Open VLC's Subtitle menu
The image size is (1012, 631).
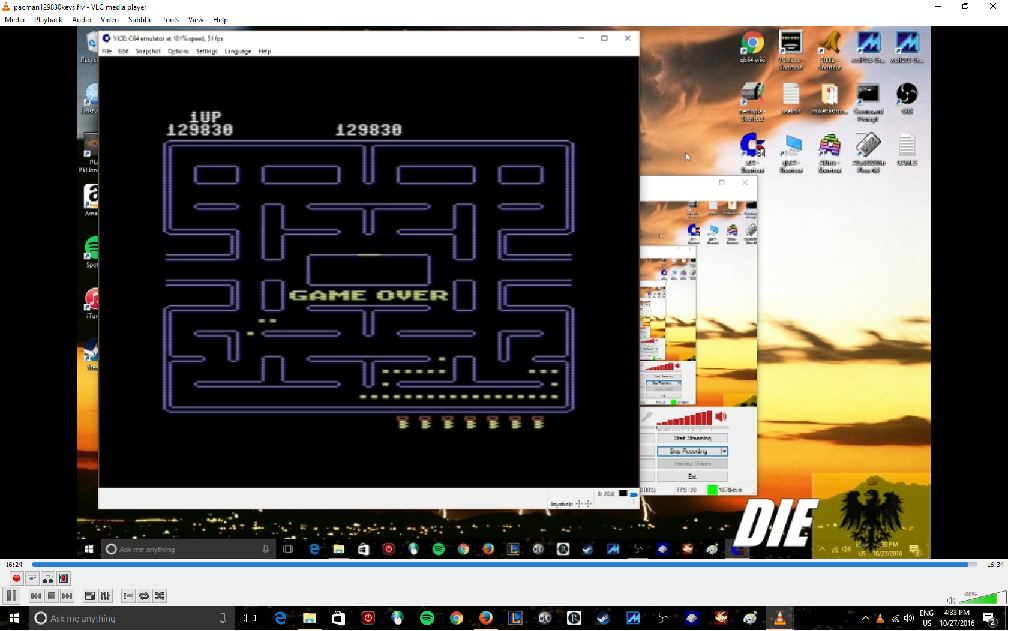click(x=139, y=20)
